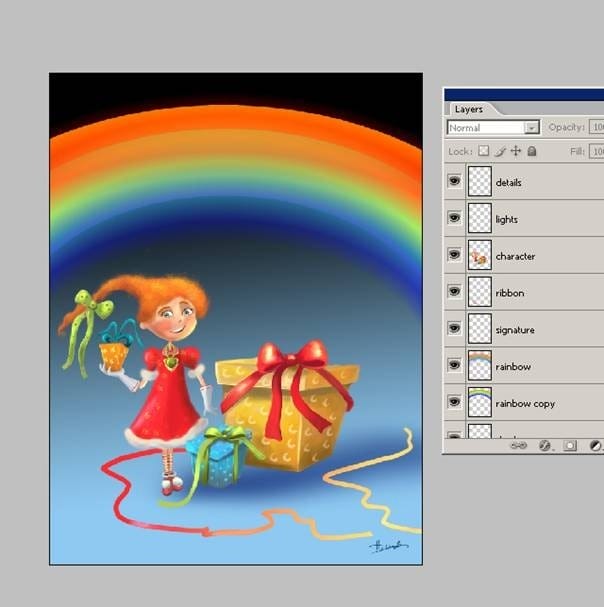604x607 pixels.
Task: Open the layer style fx menu
Action: pos(545,446)
